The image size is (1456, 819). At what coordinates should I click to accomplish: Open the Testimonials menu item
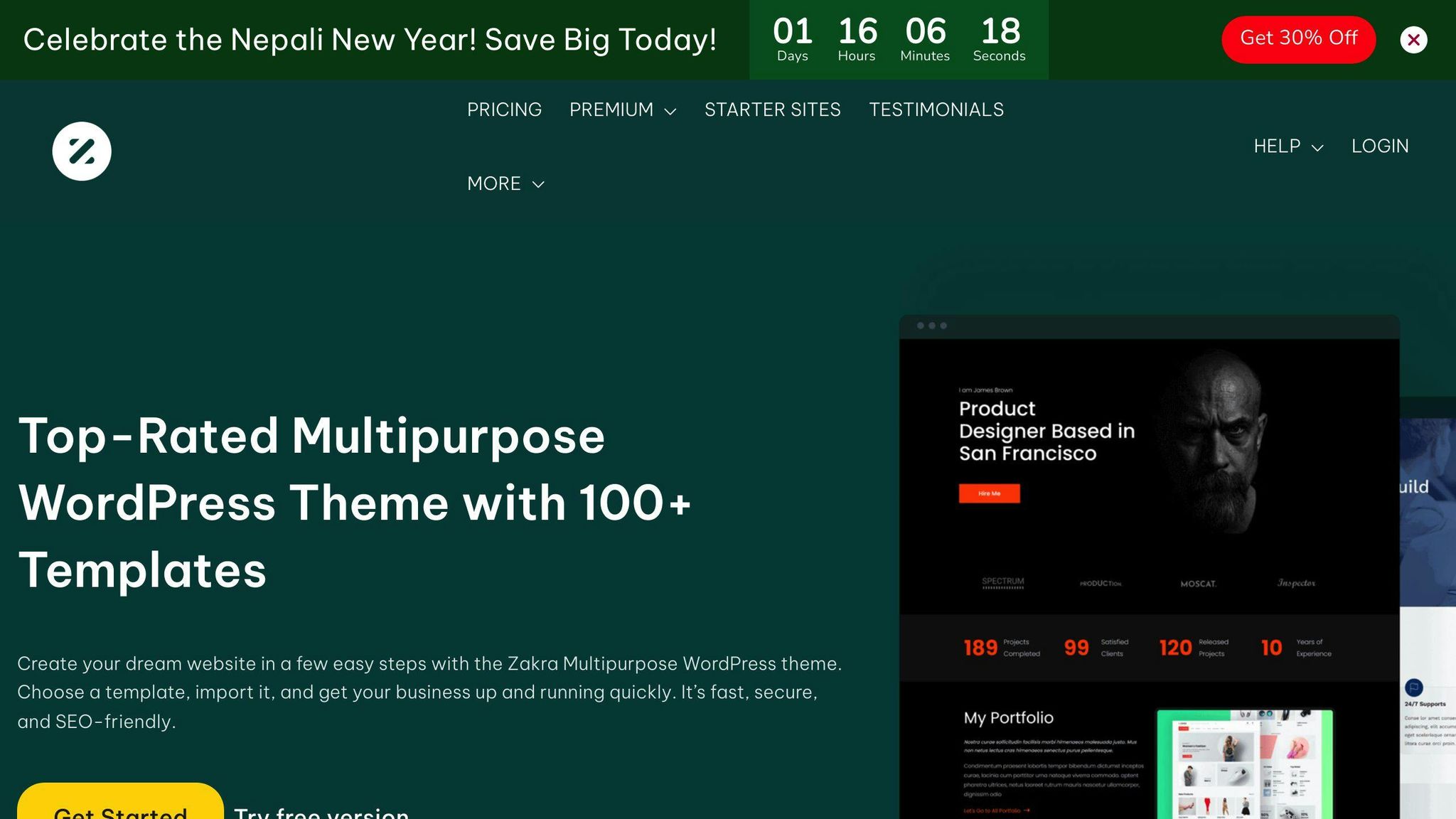[x=936, y=109]
